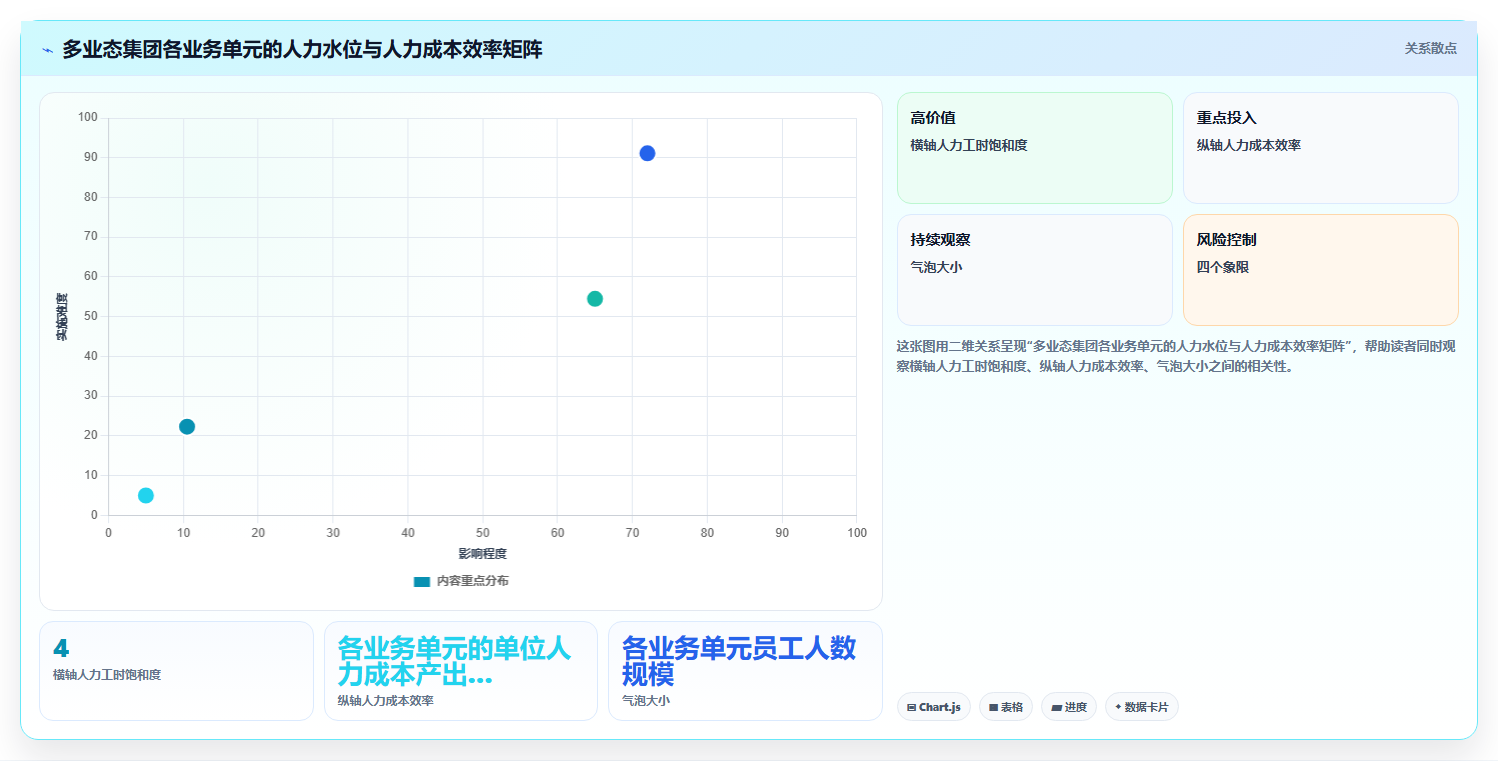Click the 关系散点 label in the header

pos(1430,48)
